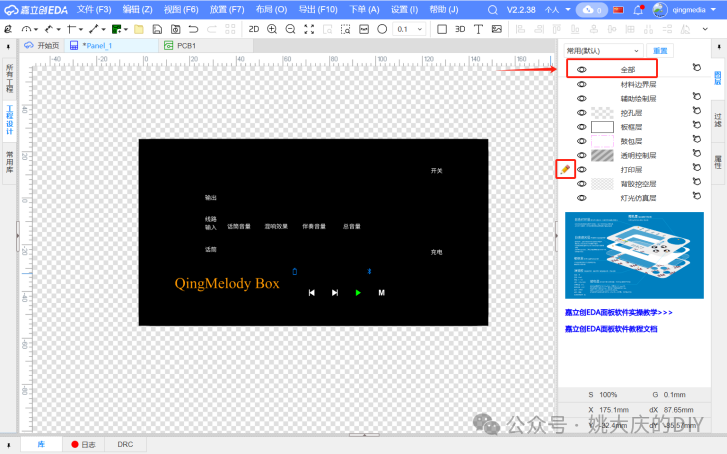Open the 编辑 (Z) menu
This screenshot has height=454, width=727.
point(138,10)
